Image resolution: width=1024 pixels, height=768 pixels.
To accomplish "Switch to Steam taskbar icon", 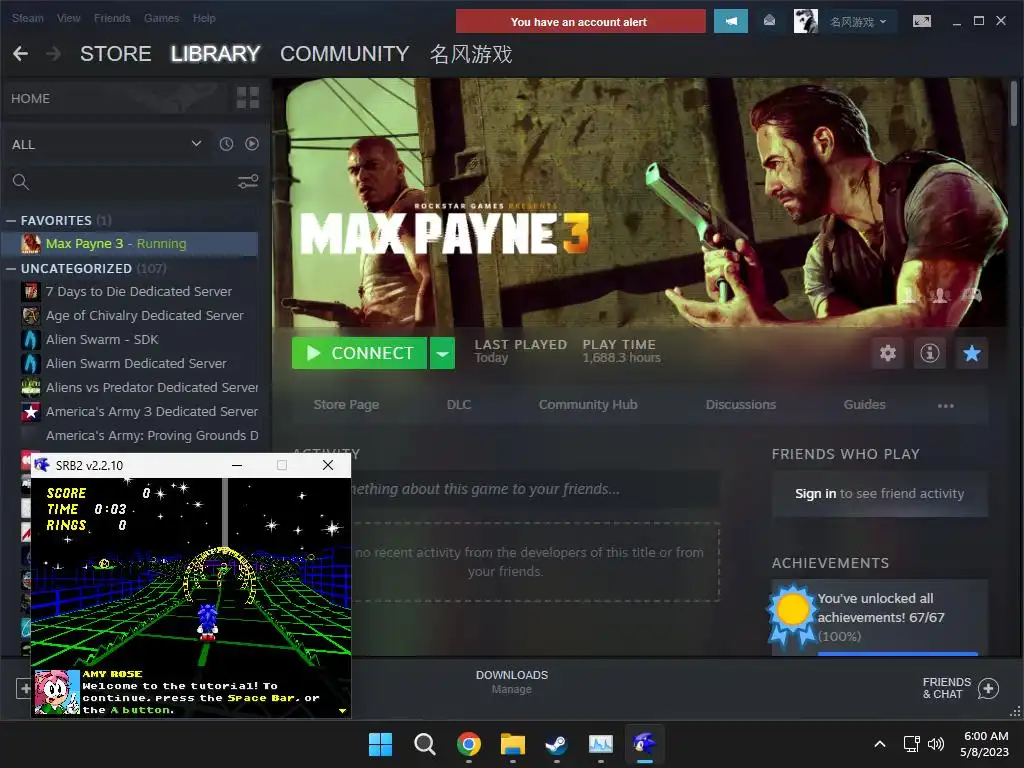I will (x=556, y=744).
